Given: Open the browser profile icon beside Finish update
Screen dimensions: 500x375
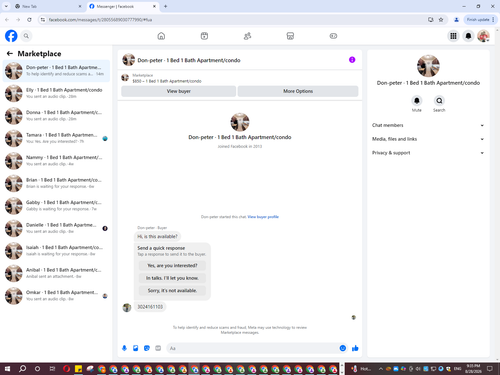Looking at the screenshot, I should tap(456, 20).
